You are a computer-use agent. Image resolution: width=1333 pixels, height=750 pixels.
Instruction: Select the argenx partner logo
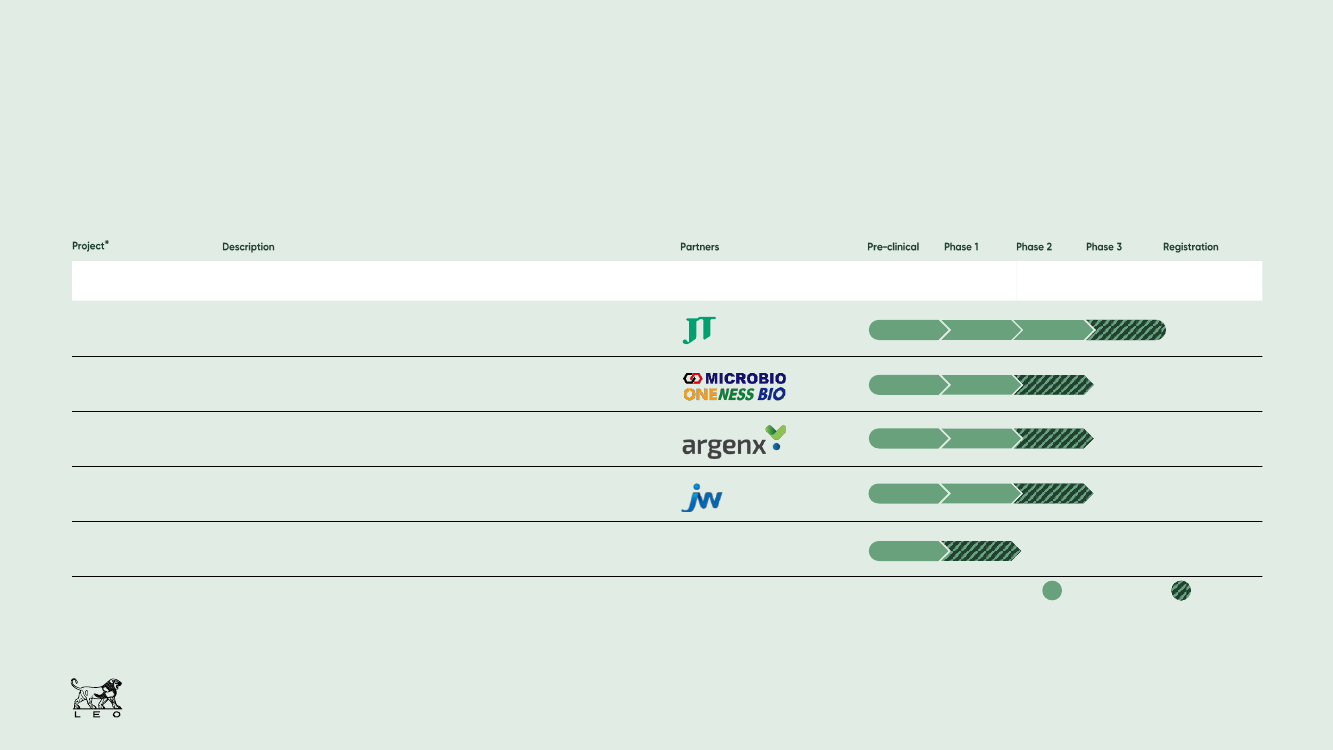[x=733, y=441]
